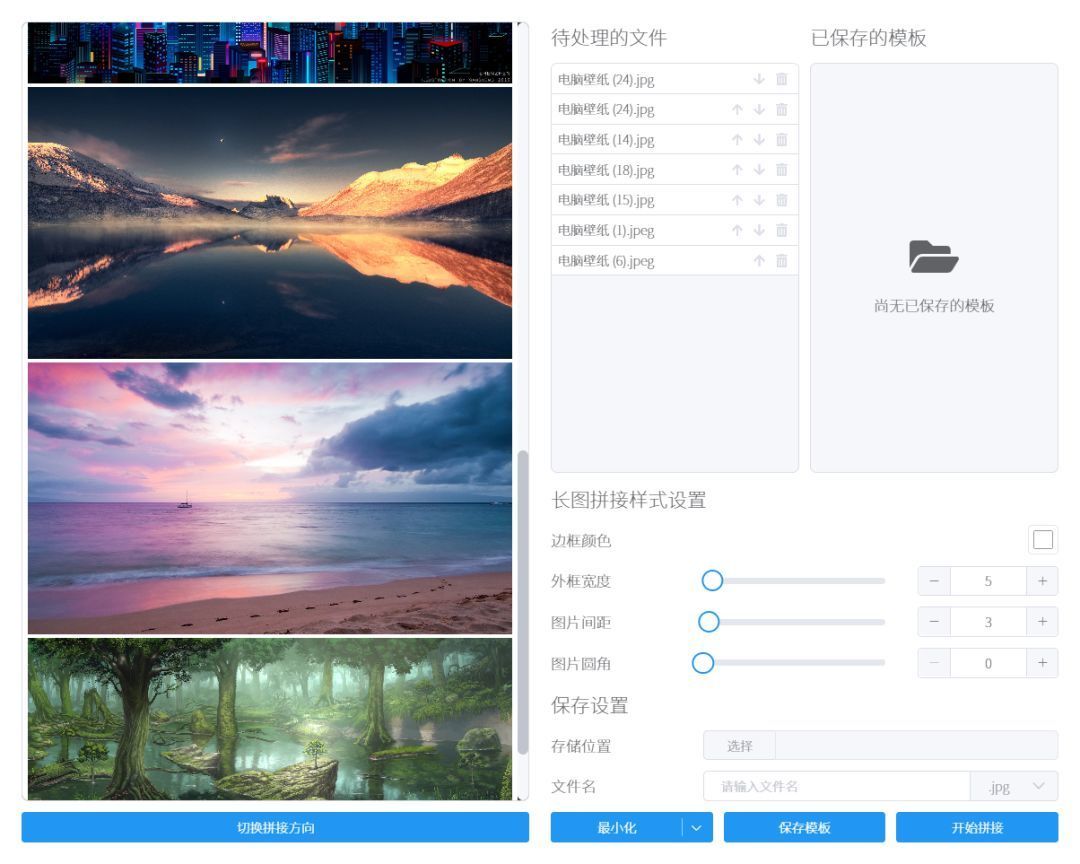Click the 外框宽度 slider handle

click(712, 581)
